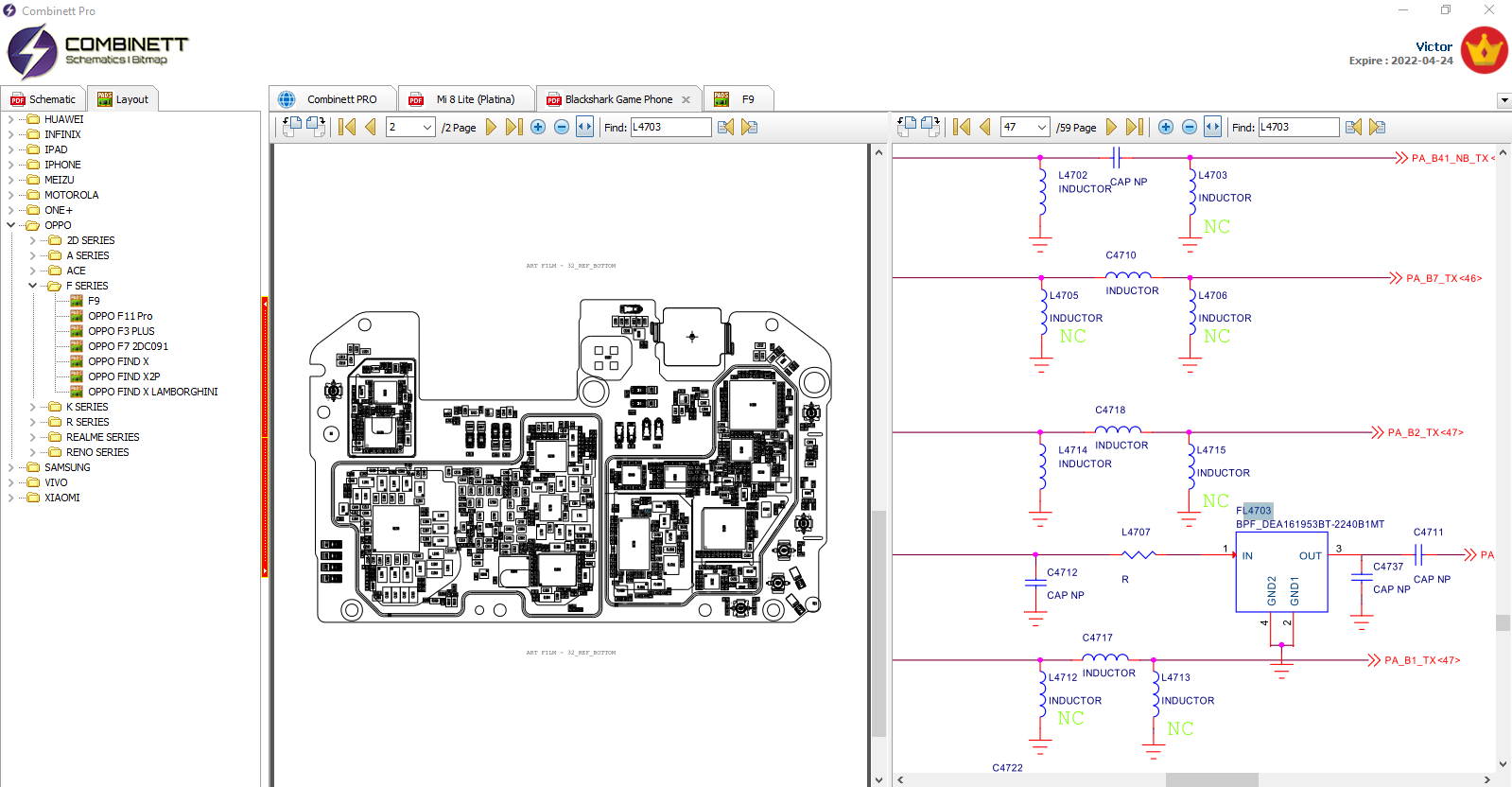Expand the HUAWEI folder
The height and width of the screenshot is (787, 1512).
(10, 119)
